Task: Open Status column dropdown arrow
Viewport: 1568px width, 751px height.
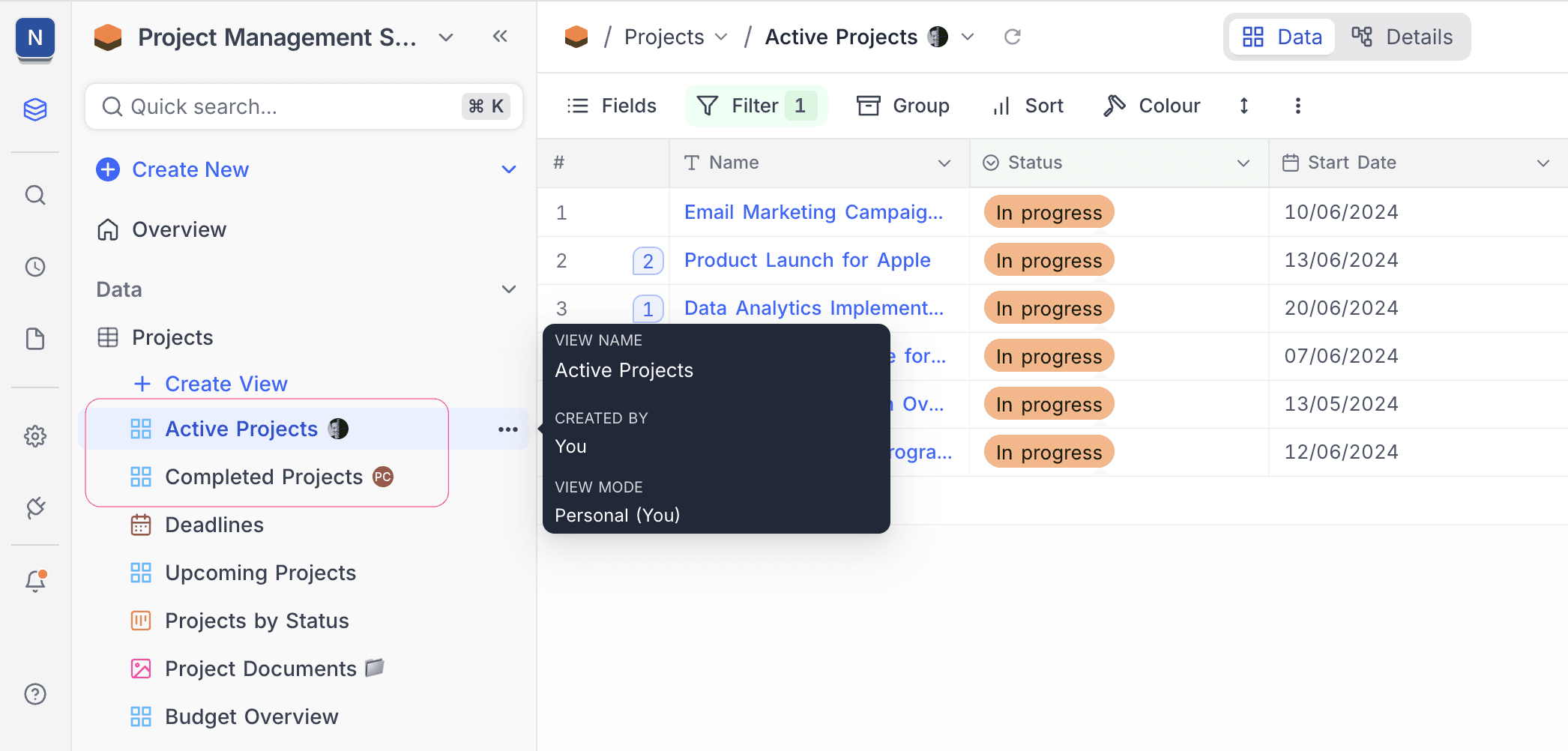Action: pos(1243,163)
